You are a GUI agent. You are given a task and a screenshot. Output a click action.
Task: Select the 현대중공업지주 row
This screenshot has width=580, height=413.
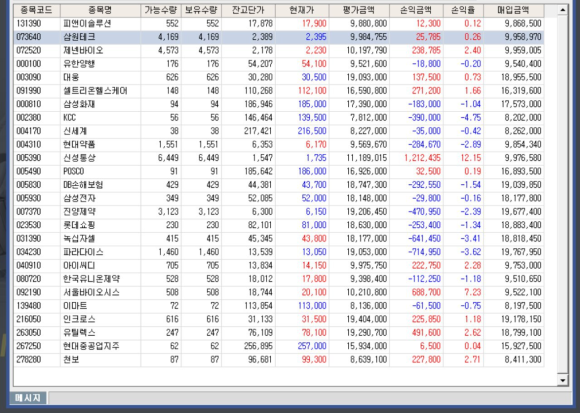click(x=279, y=346)
